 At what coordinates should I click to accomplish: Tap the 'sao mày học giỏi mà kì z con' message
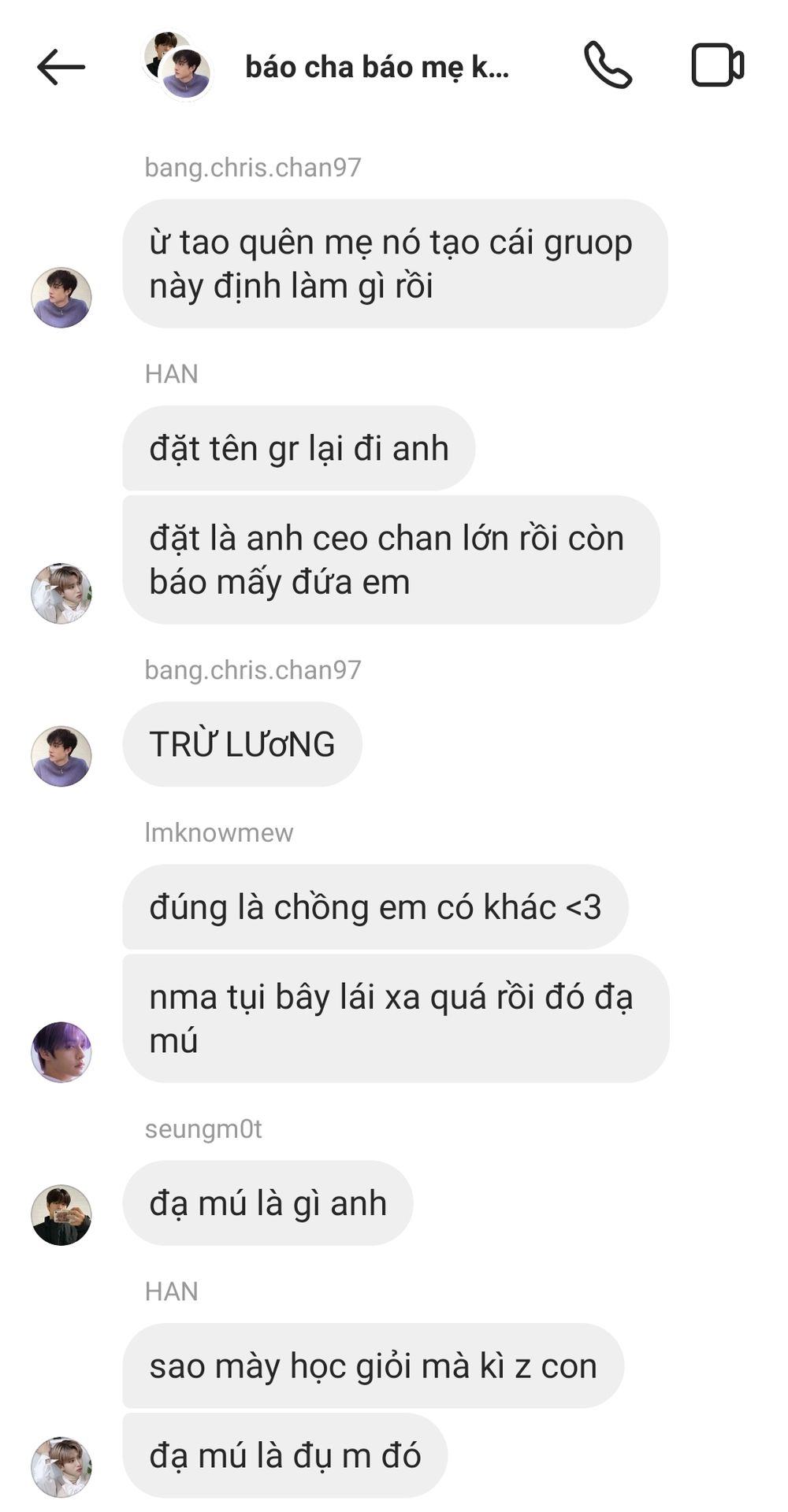coord(373,1366)
